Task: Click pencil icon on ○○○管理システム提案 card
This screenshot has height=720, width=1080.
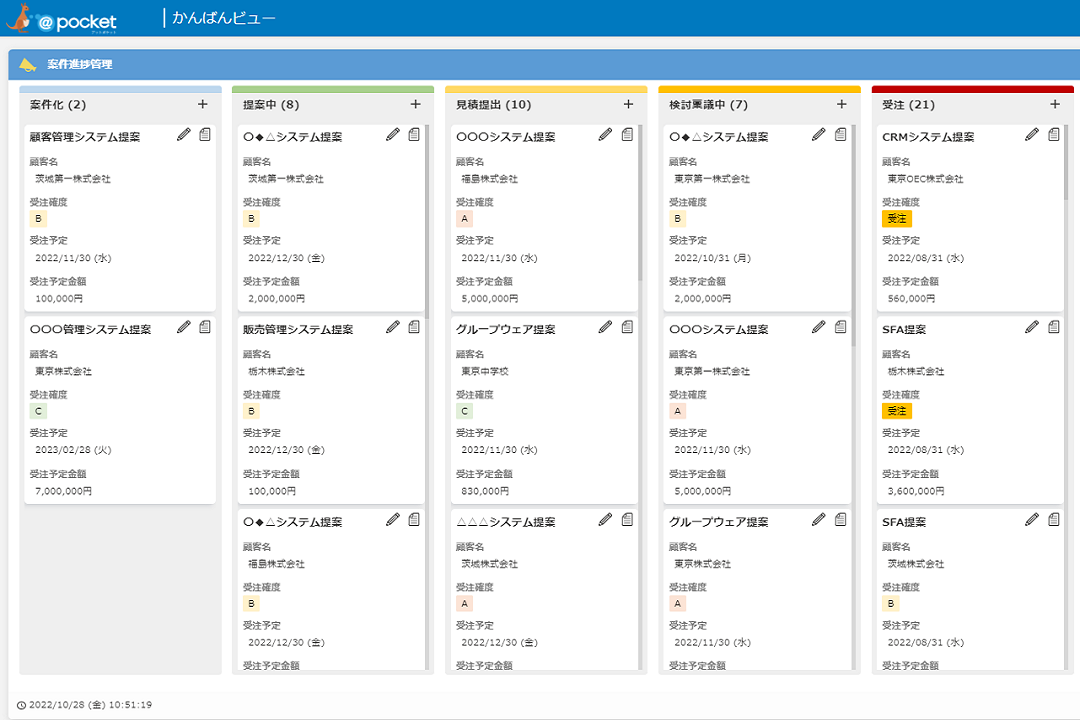Action: 183,327
